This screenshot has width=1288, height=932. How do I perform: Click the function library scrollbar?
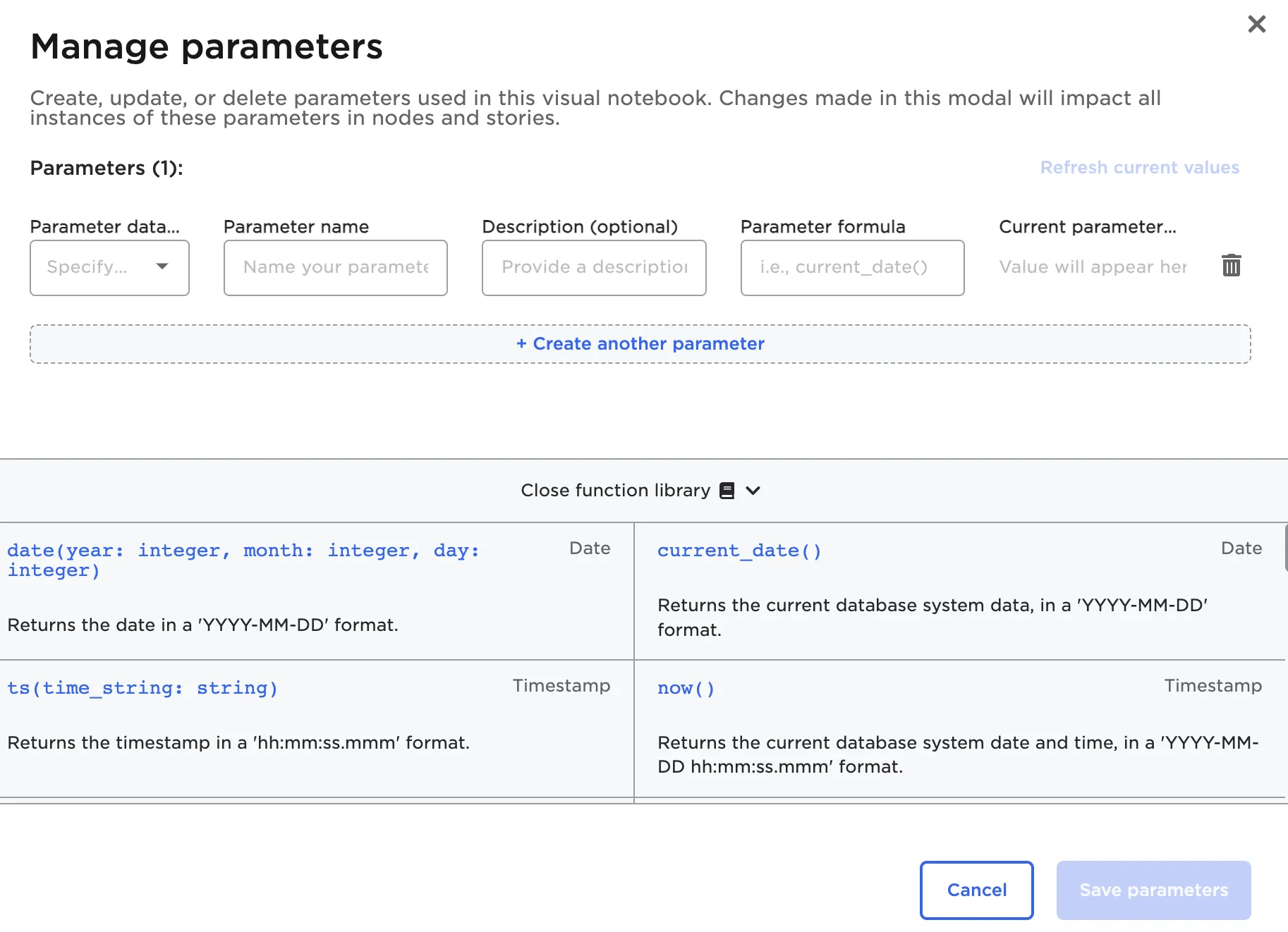click(1285, 547)
